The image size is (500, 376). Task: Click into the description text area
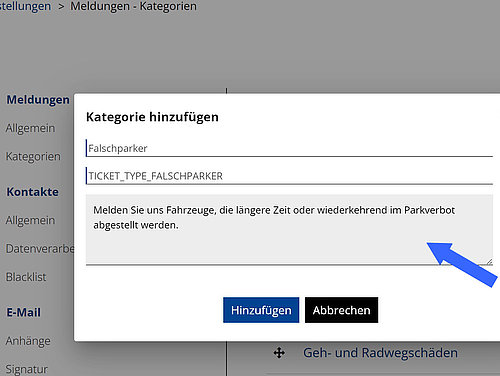(x=289, y=229)
